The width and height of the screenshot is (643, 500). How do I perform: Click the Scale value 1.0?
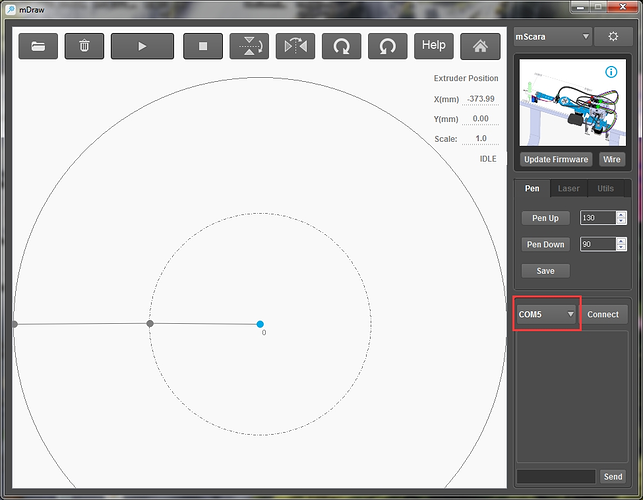tap(481, 138)
